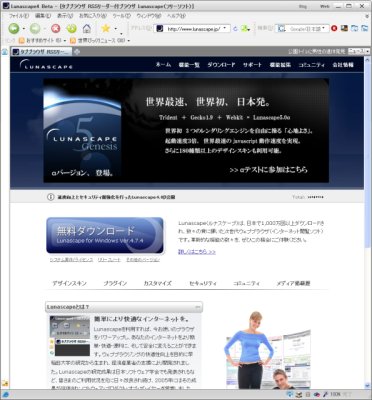The image size is (372, 400).
Task: Reload the page with the green refresh icon
Action: (71, 29)
